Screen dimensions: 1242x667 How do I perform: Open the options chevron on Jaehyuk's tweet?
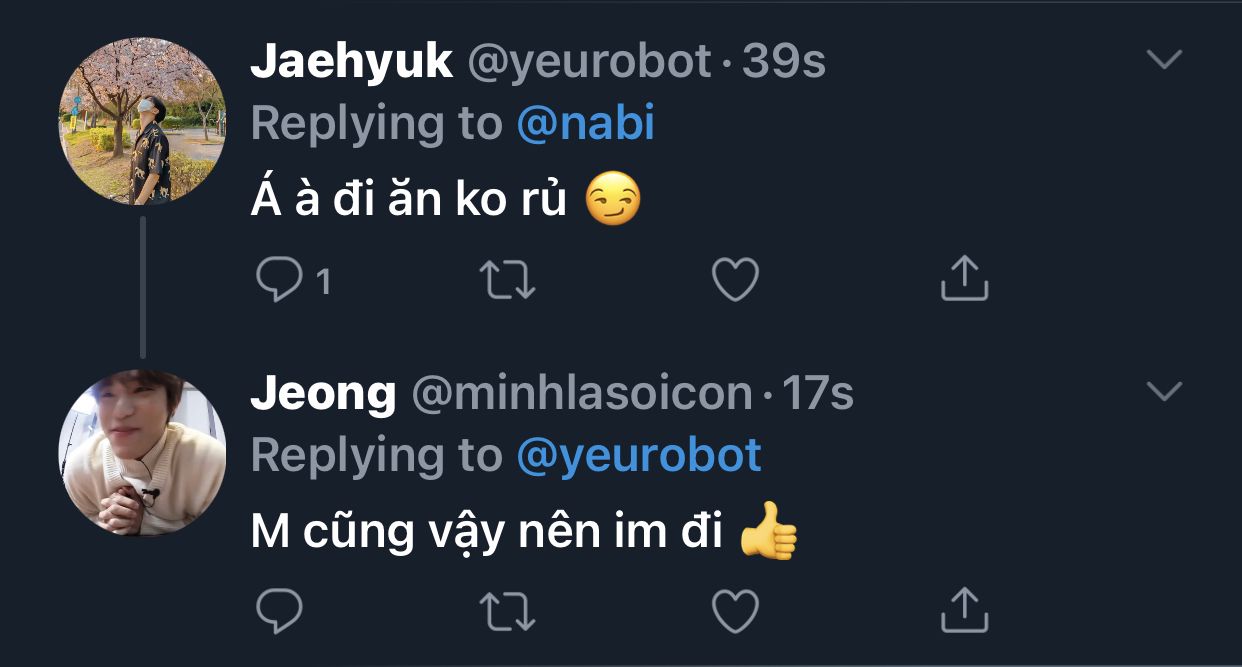[1164, 60]
